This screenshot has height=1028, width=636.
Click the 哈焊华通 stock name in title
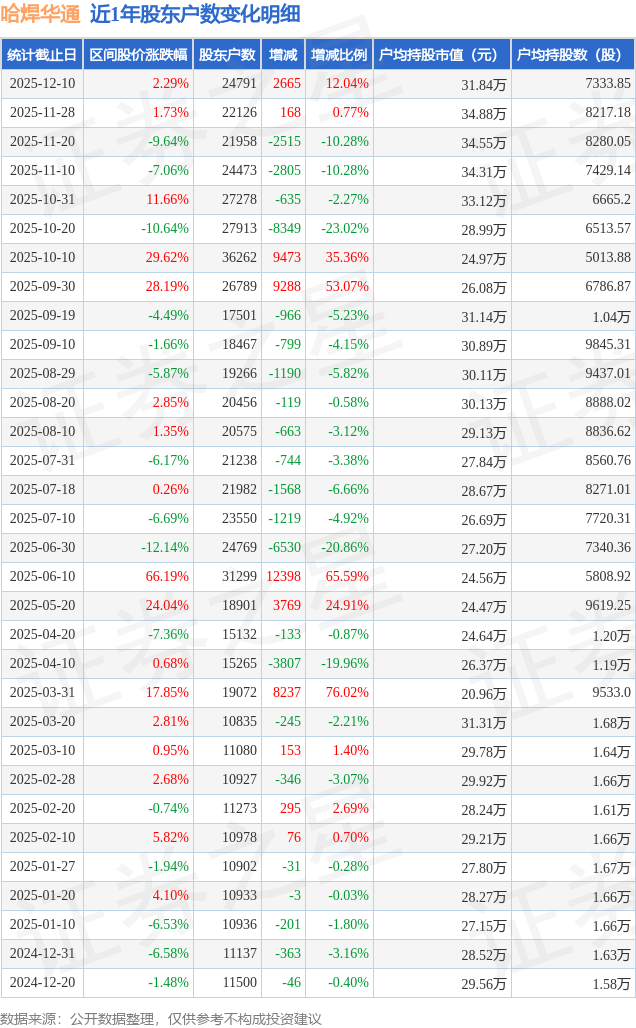coord(41,14)
